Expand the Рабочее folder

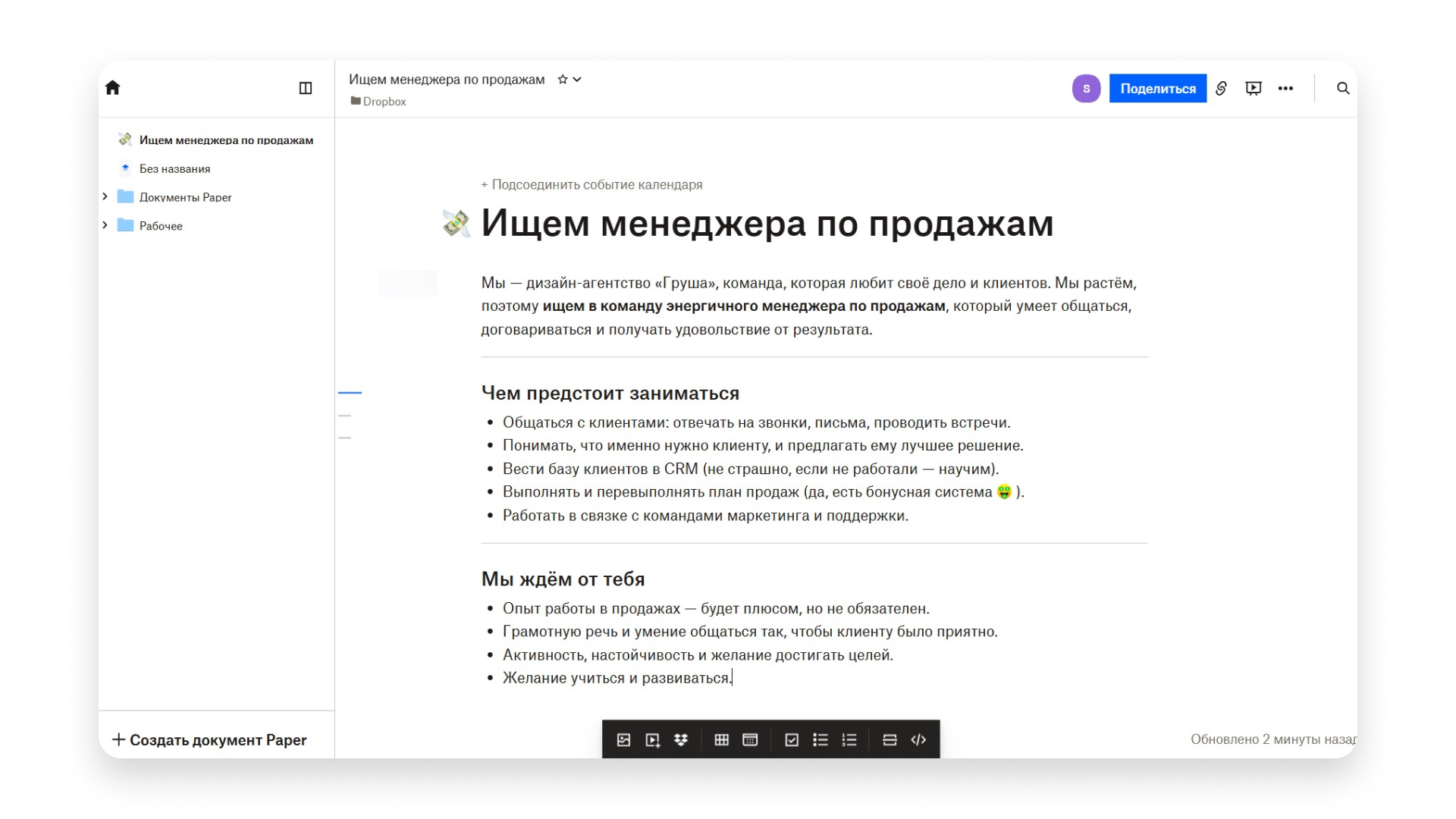[x=105, y=226]
